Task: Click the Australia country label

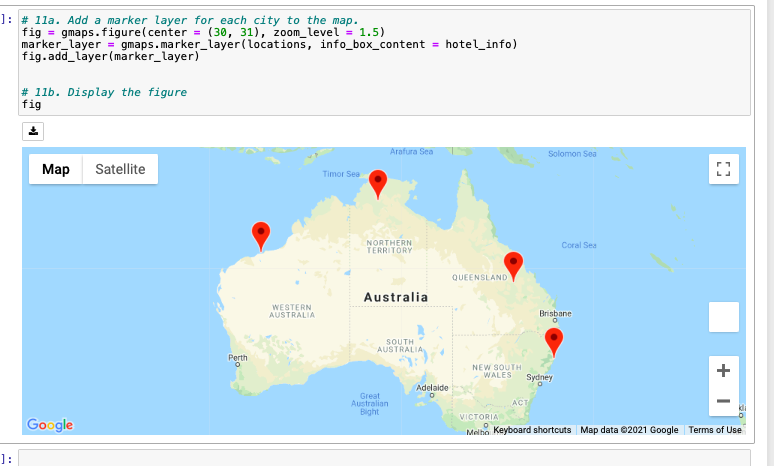Action: coord(396,297)
